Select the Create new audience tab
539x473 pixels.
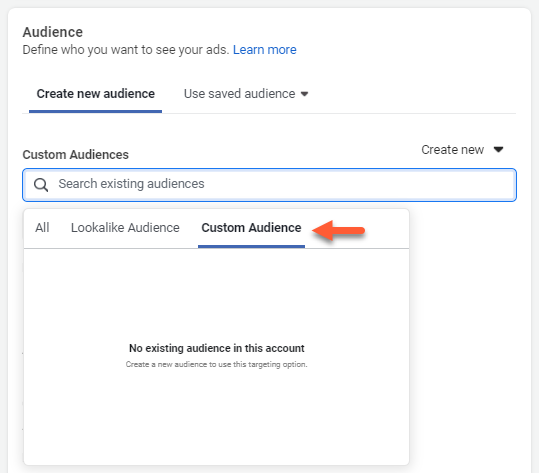tap(96, 94)
